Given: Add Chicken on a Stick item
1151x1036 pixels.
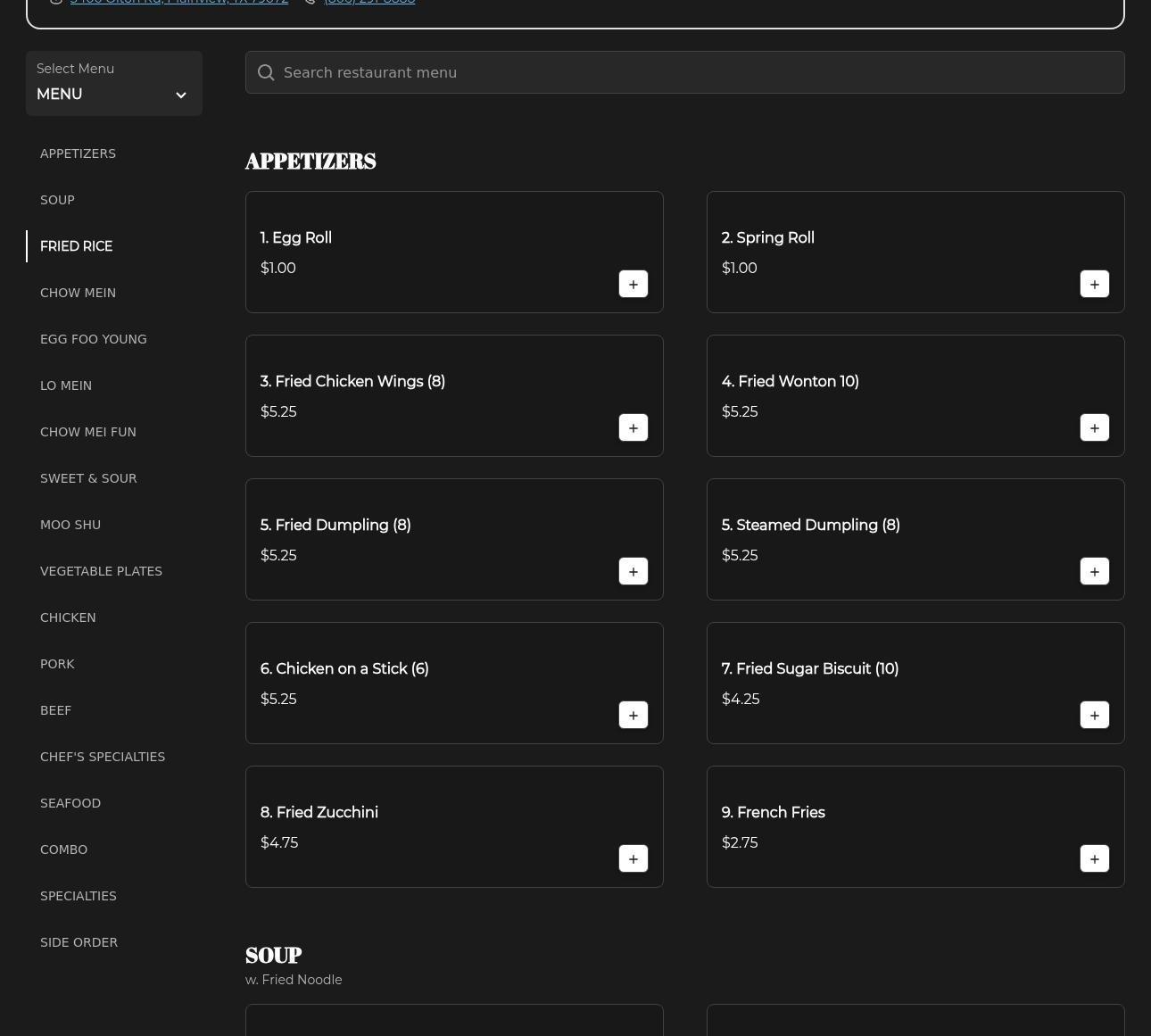Looking at the screenshot, I should 633,715.
